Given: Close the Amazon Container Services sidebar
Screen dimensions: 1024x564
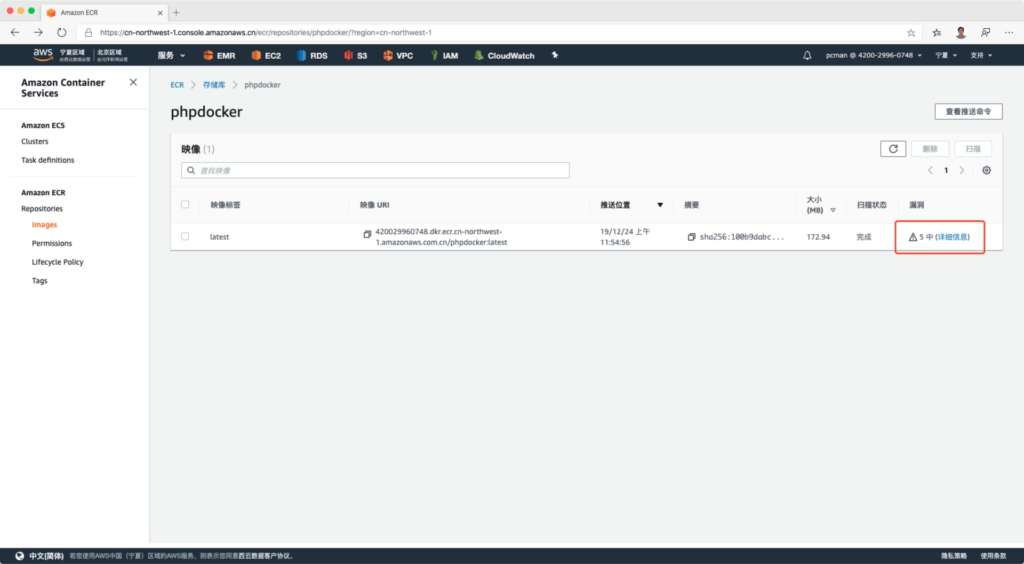Looking at the screenshot, I should [x=133, y=83].
